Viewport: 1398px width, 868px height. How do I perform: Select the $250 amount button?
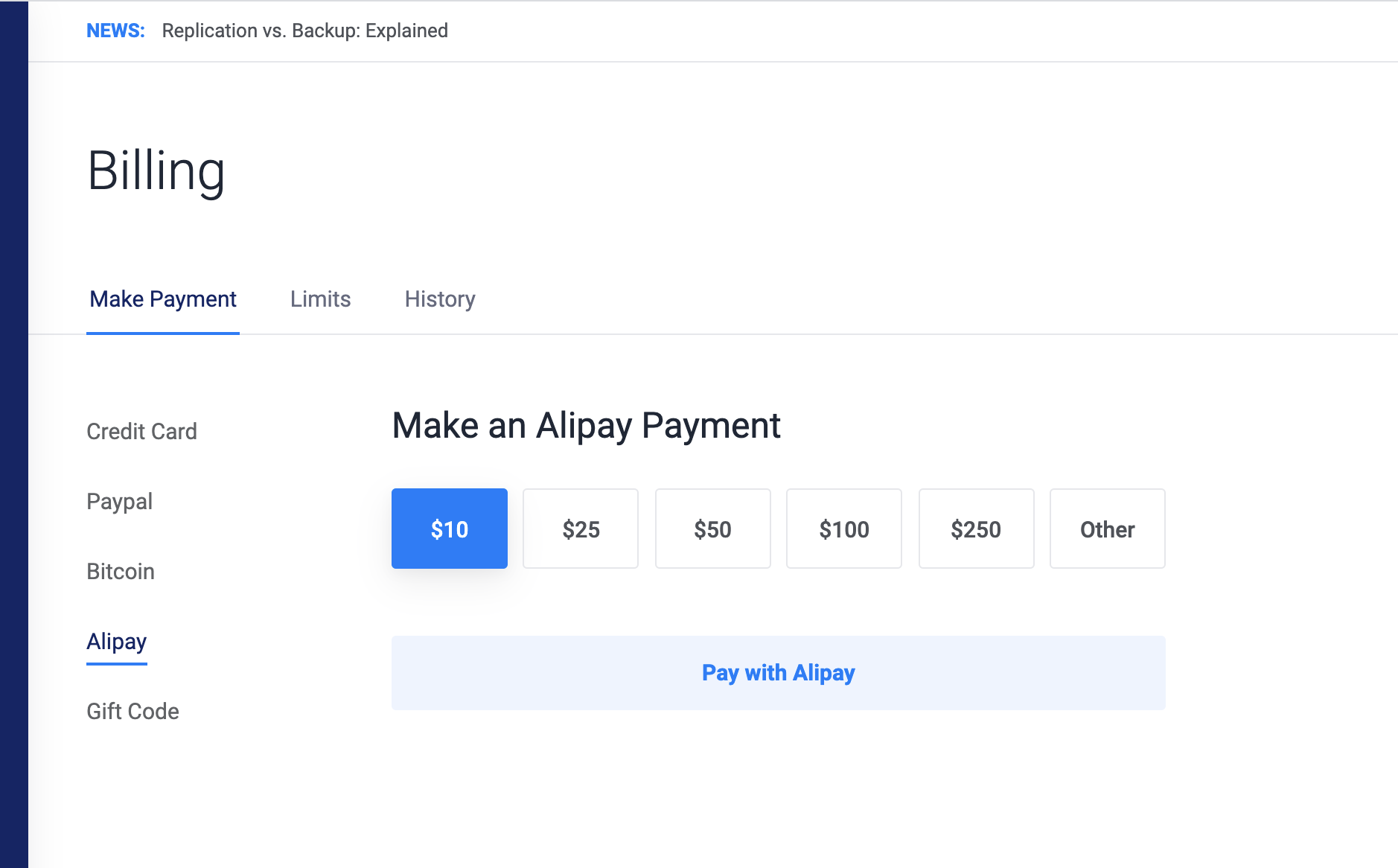click(x=976, y=529)
